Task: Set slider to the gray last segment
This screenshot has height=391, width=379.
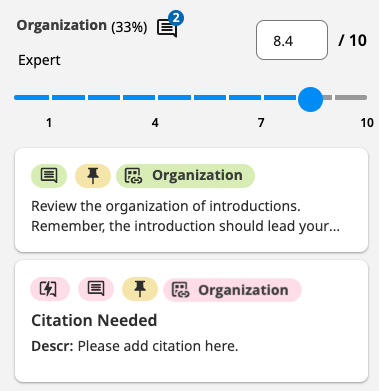Action: click(x=351, y=98)
